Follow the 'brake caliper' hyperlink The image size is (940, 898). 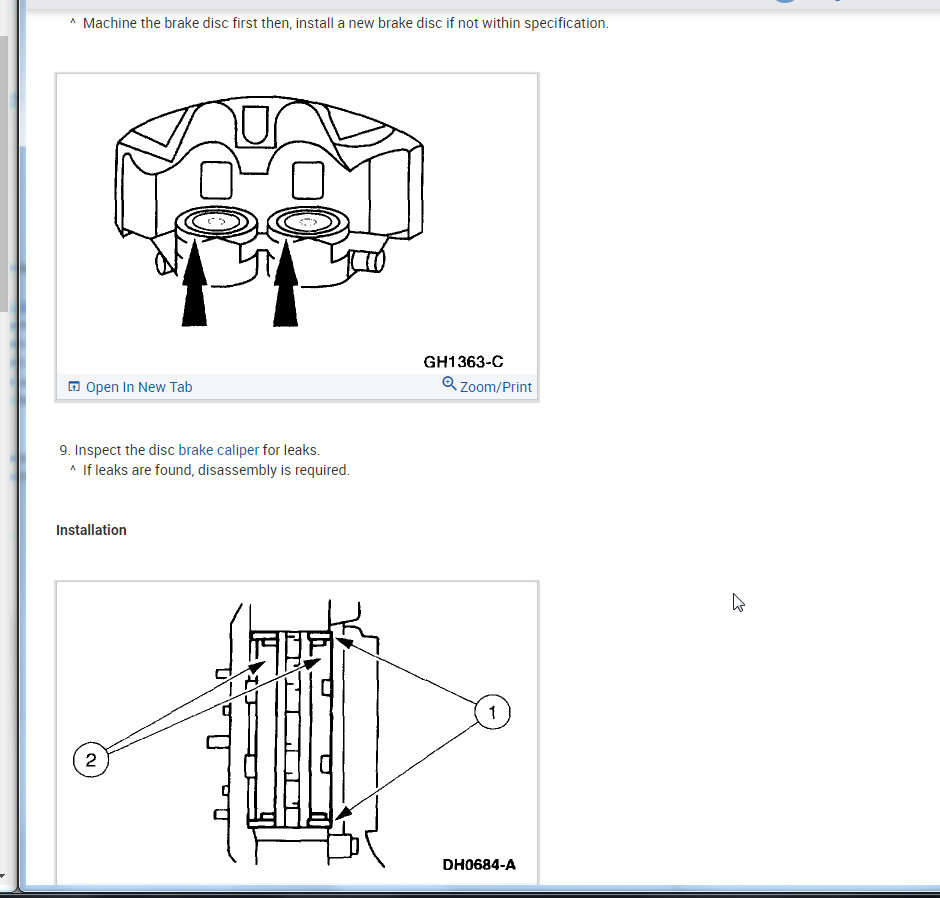click(218, 450)
